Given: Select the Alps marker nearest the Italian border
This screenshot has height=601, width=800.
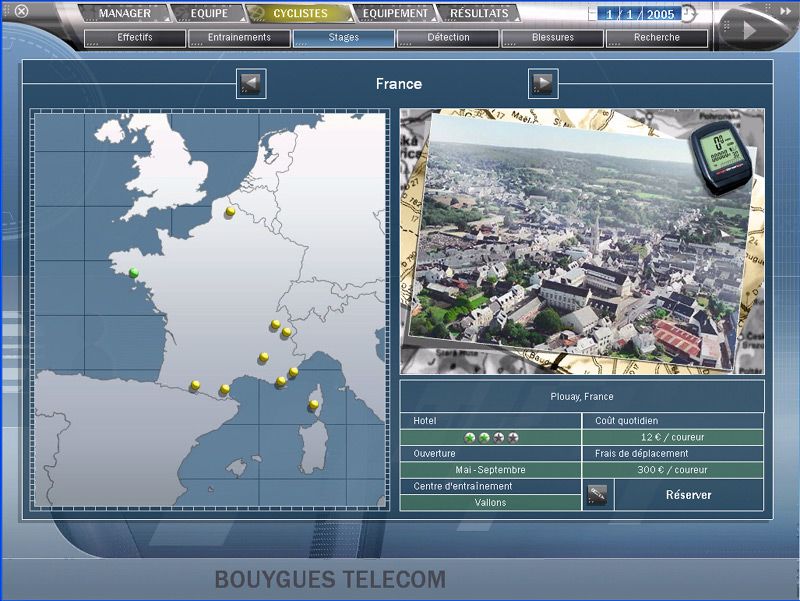Looking at the screenshot, I should 287,332.
